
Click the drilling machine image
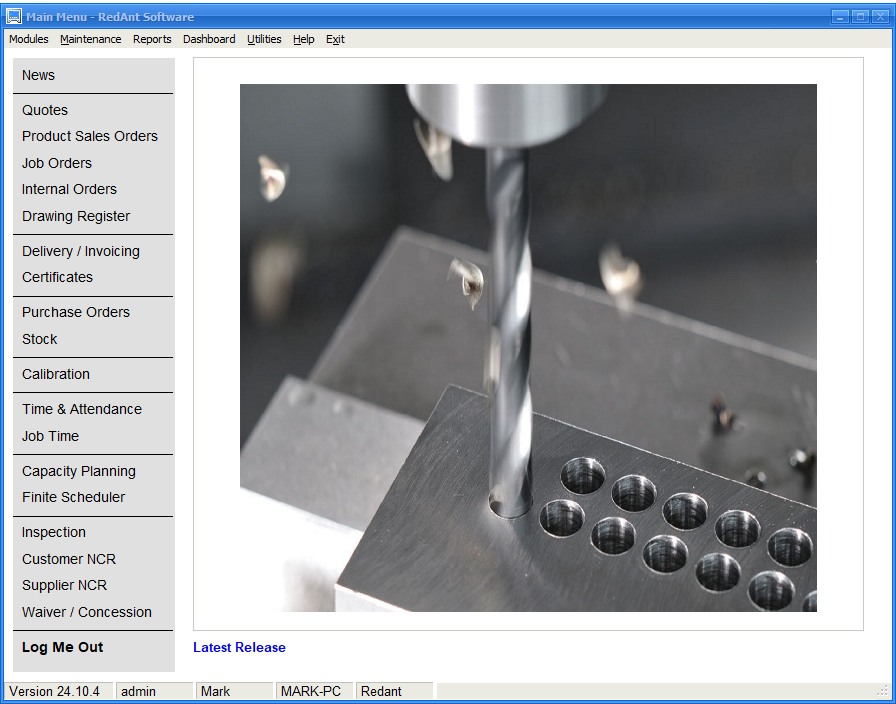coord(528,347)
